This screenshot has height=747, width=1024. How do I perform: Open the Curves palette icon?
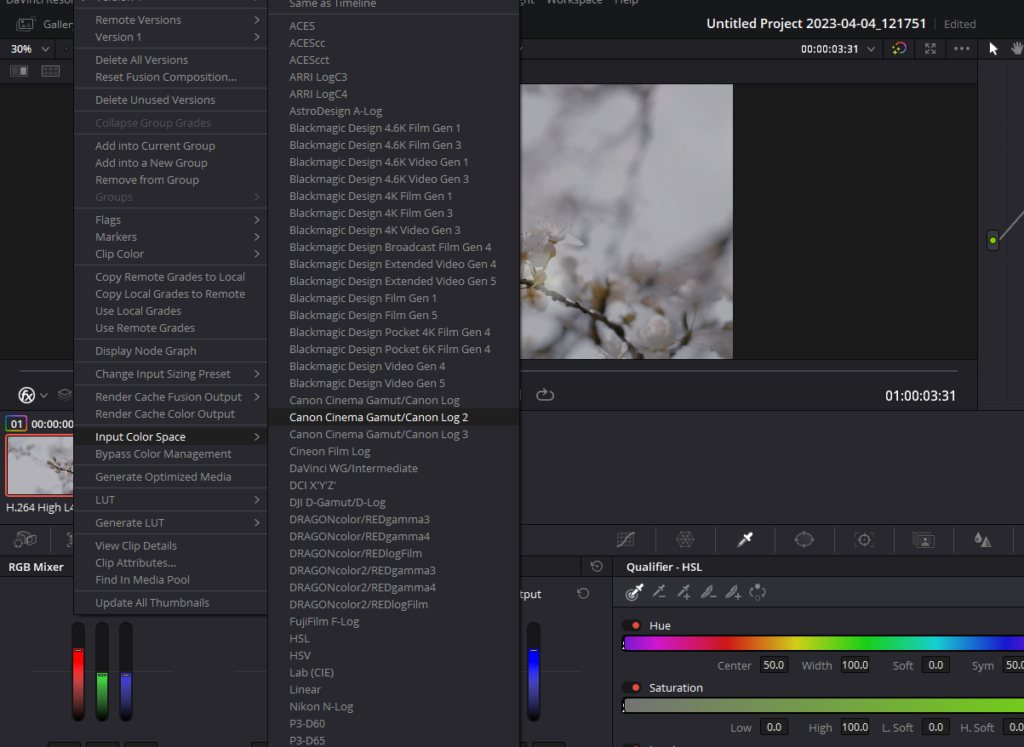pyautogui.click(x=626, y=539)
